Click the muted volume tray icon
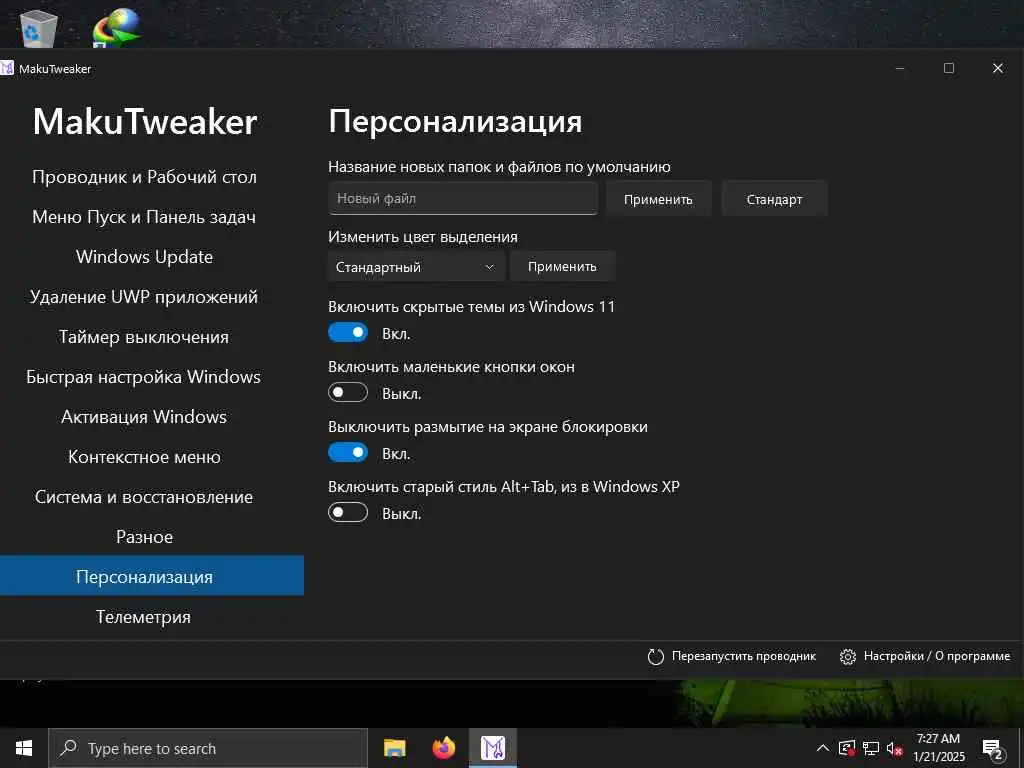1024x768 pixels. 894,748
